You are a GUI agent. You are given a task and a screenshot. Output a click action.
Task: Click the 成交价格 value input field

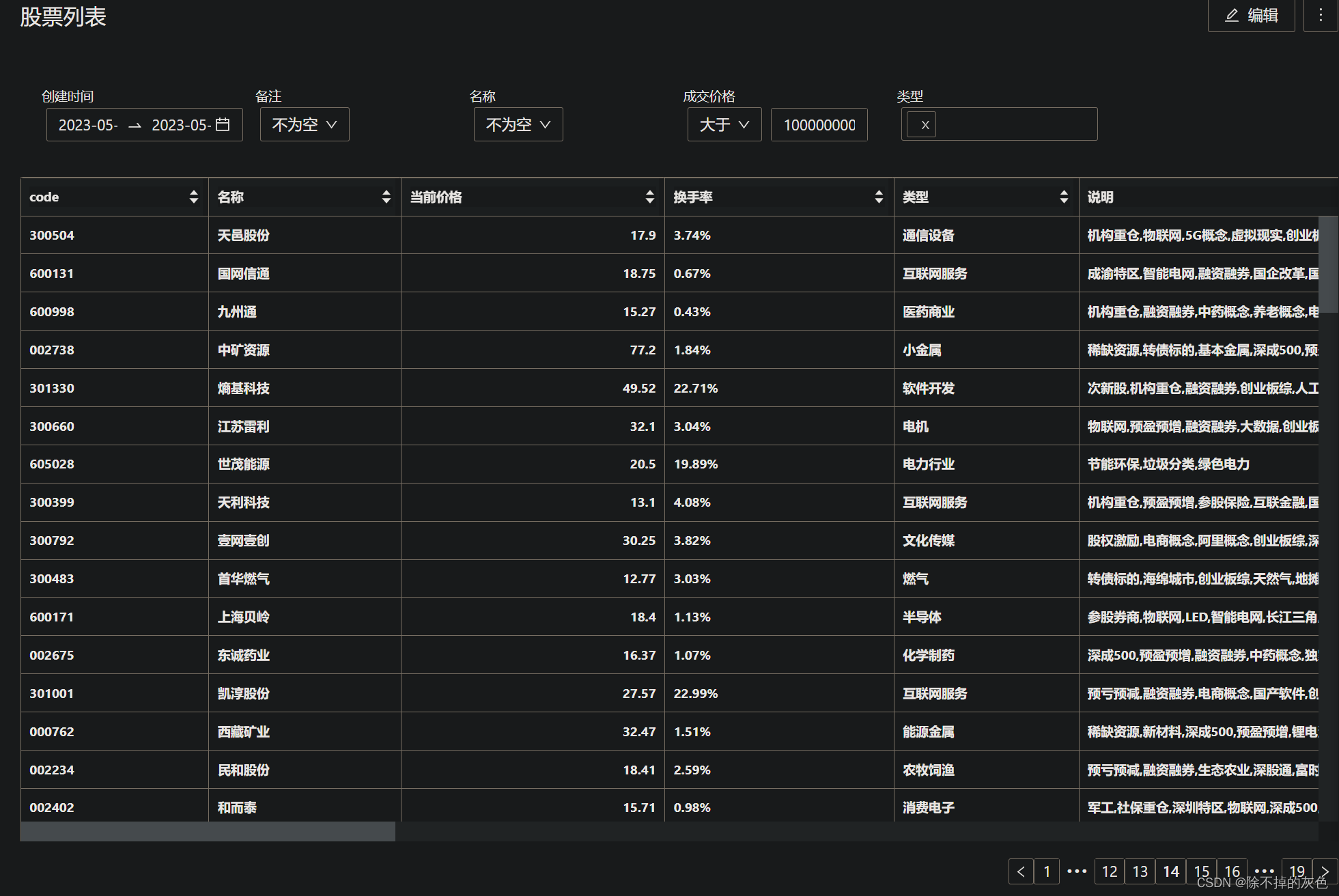tap(819, 125)
